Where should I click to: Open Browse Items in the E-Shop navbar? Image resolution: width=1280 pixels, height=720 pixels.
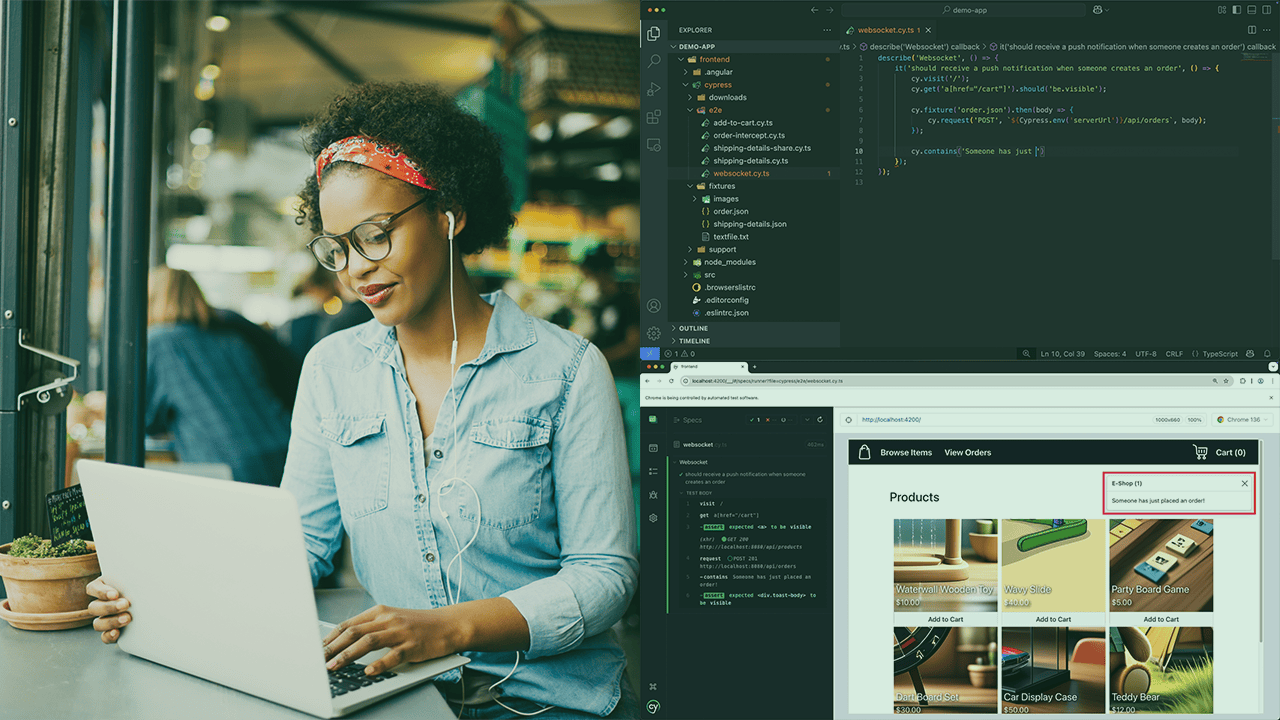coord(906,453)
